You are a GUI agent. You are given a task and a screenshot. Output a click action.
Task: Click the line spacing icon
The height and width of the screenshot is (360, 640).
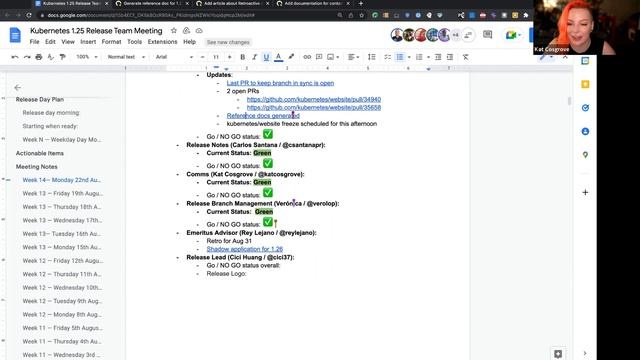(x=371, y=57)
